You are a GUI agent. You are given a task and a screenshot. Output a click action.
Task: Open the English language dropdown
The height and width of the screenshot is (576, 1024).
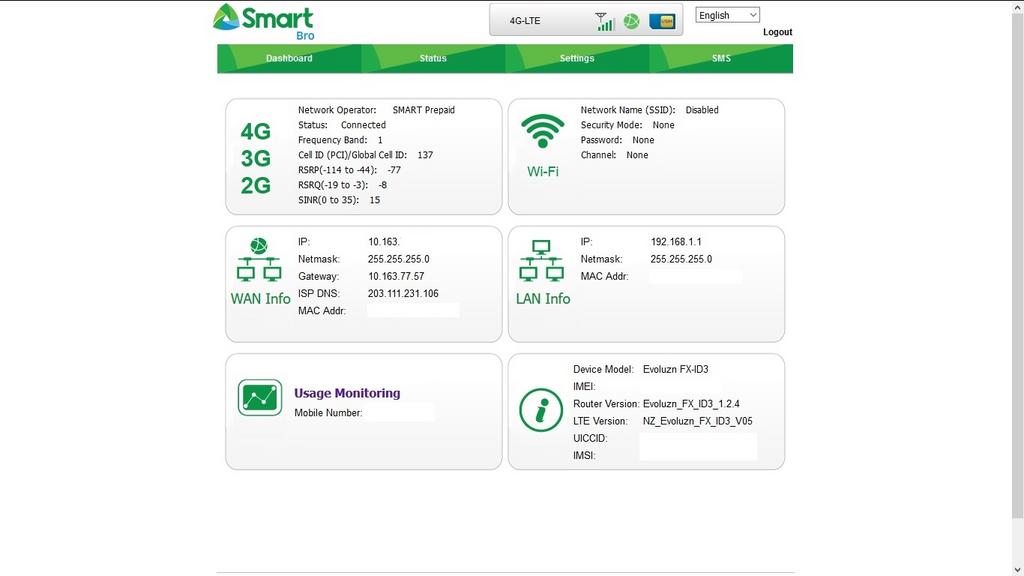[728, 15]
